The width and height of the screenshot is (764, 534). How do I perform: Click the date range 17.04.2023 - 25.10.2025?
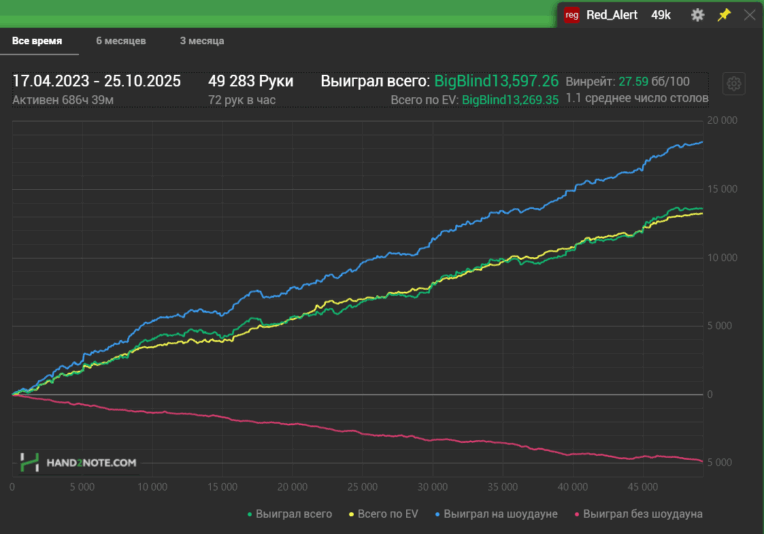[96, 81]
